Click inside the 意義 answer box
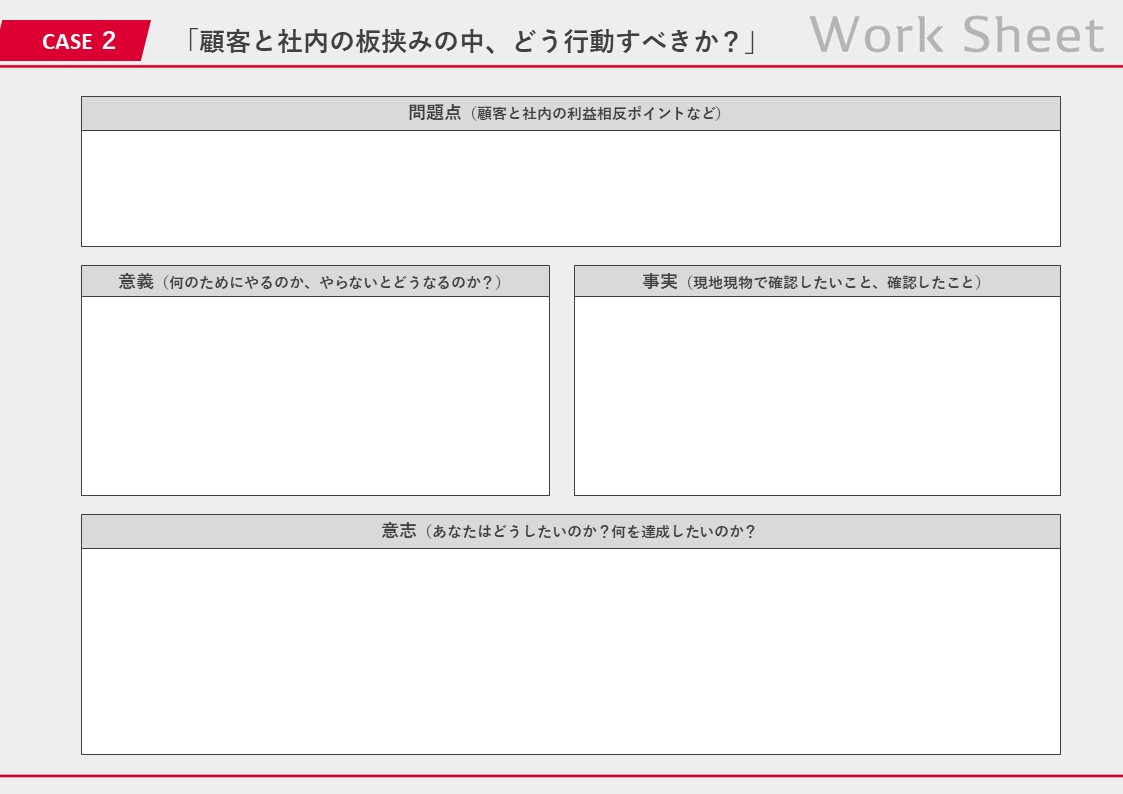Image resolution: width=1123 pixels, height=794 pixels. coord(315,395)
